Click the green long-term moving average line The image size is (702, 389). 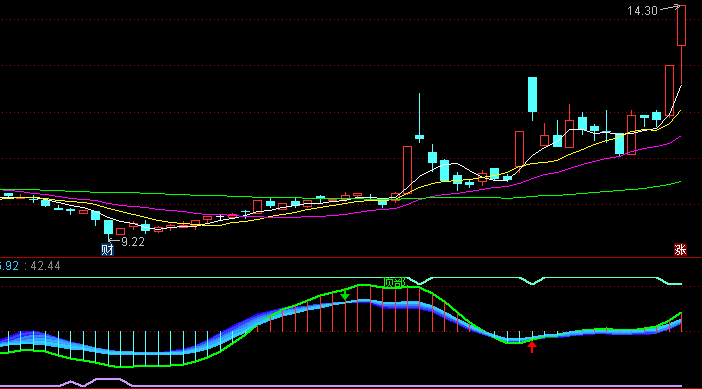pyautogui.click(x=582, y=192)
